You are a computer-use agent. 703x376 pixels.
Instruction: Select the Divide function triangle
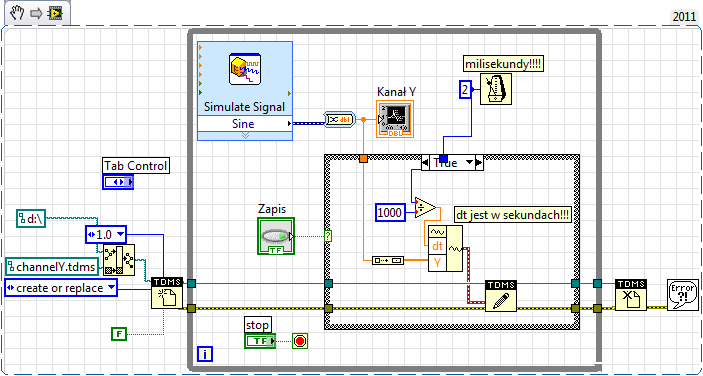(425, 207)
